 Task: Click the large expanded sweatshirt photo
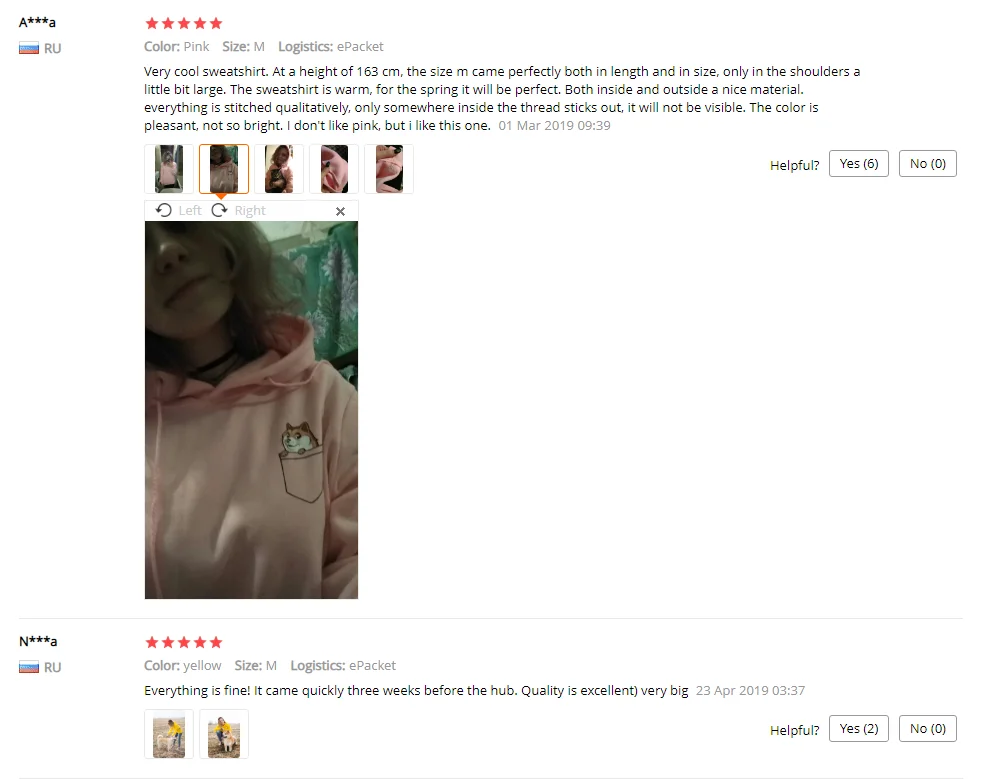(252, 410)
